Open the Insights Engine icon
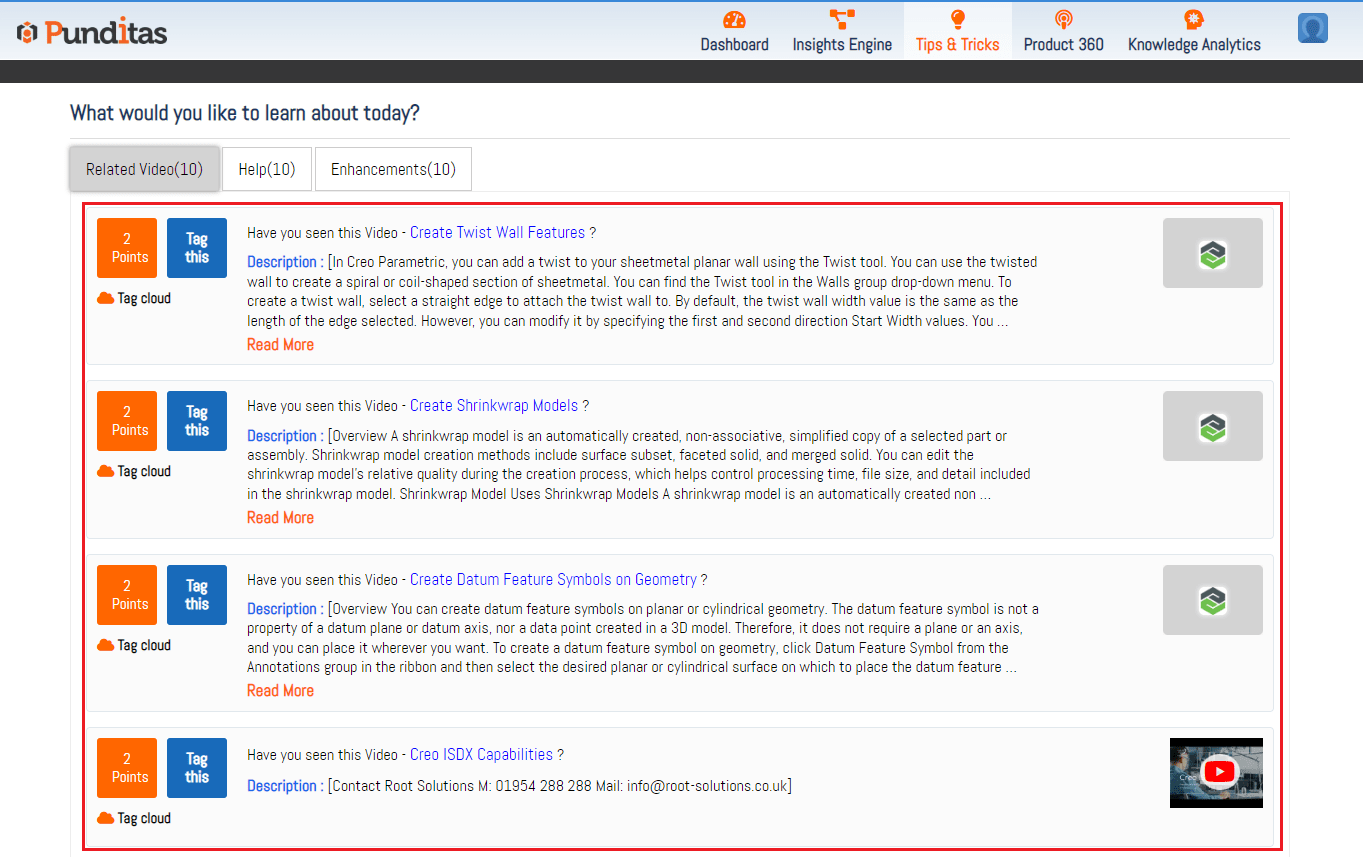 pos(842,20)
